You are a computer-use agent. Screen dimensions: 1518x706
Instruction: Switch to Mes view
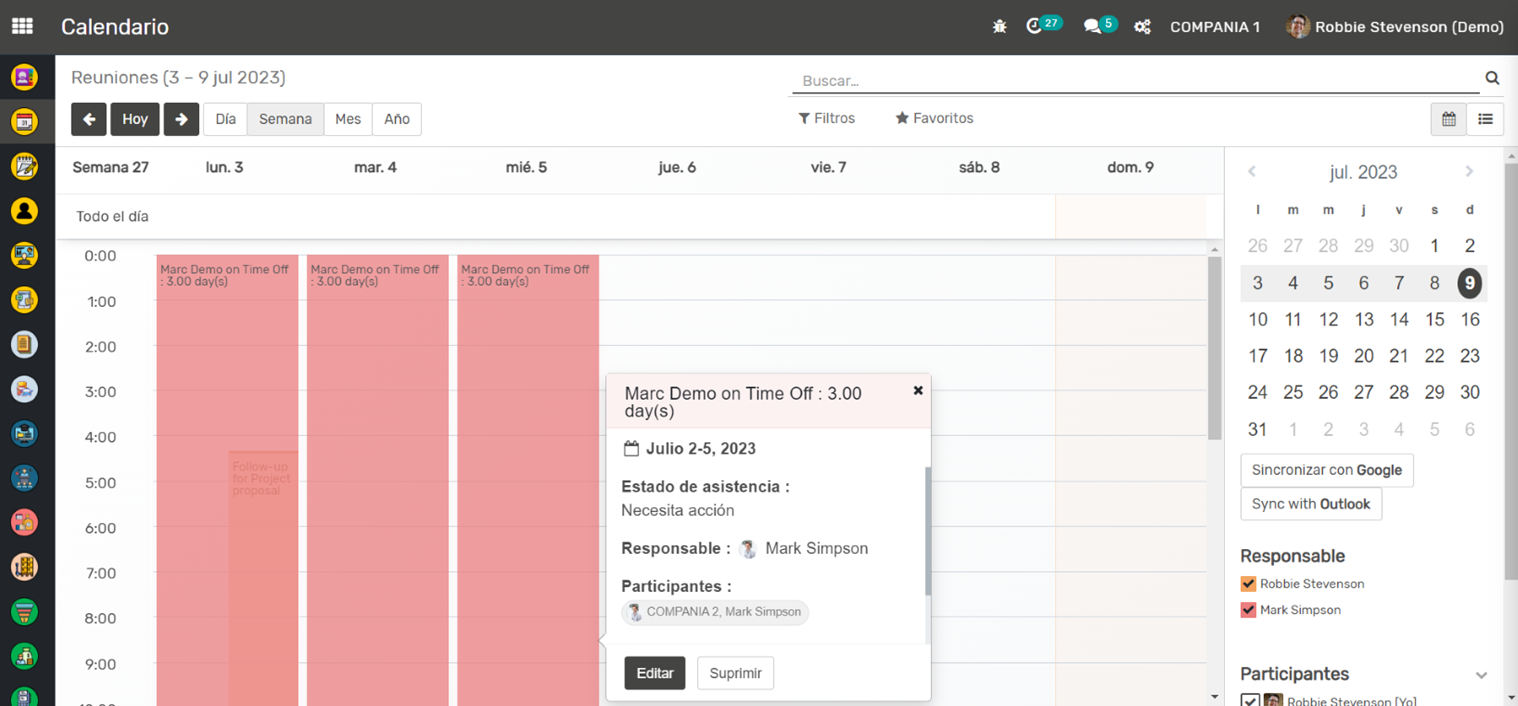click(x=348, y=119)
